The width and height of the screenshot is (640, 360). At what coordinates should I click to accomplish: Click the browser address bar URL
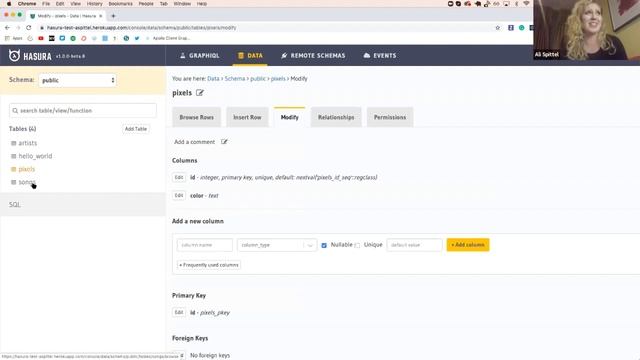141,28
